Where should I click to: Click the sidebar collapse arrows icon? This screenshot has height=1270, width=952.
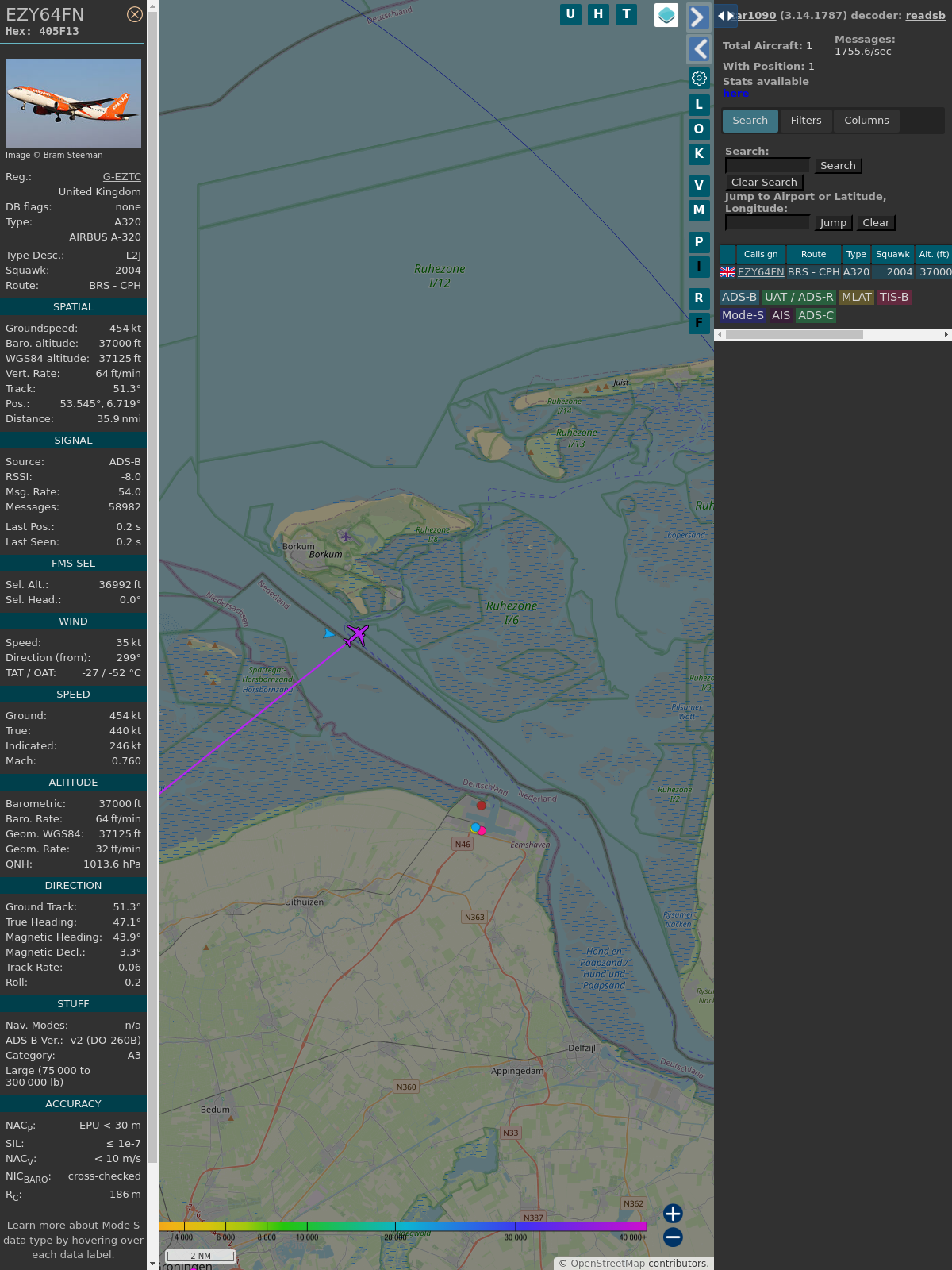725,16
